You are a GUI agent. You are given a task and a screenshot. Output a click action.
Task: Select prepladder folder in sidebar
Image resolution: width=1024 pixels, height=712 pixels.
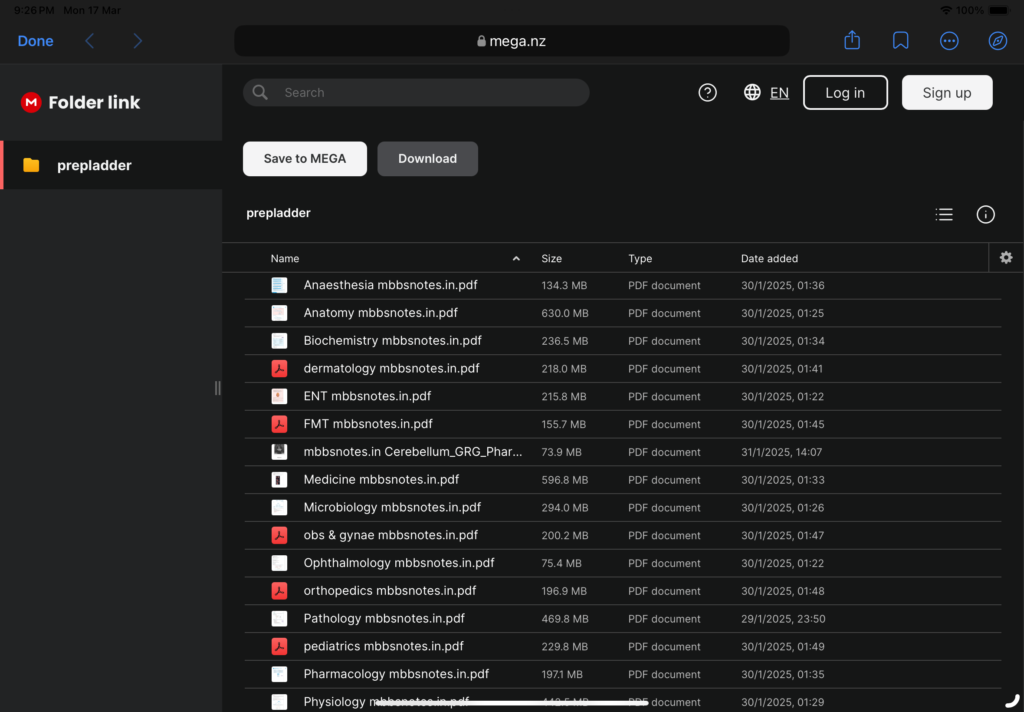pyautogui.click(x=112, y=165)
